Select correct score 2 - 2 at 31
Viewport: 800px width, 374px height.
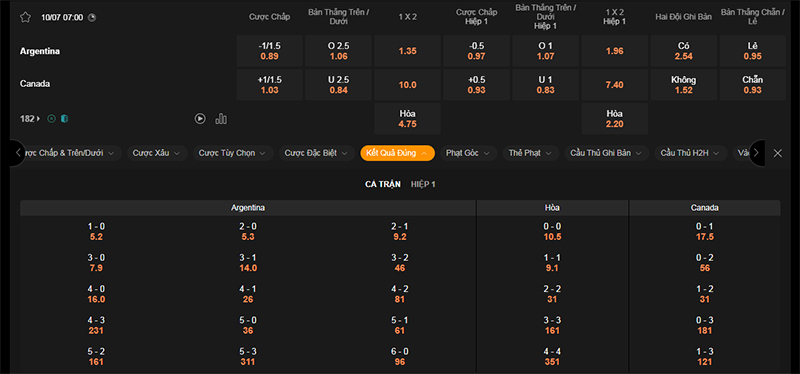tap(553, 294)
